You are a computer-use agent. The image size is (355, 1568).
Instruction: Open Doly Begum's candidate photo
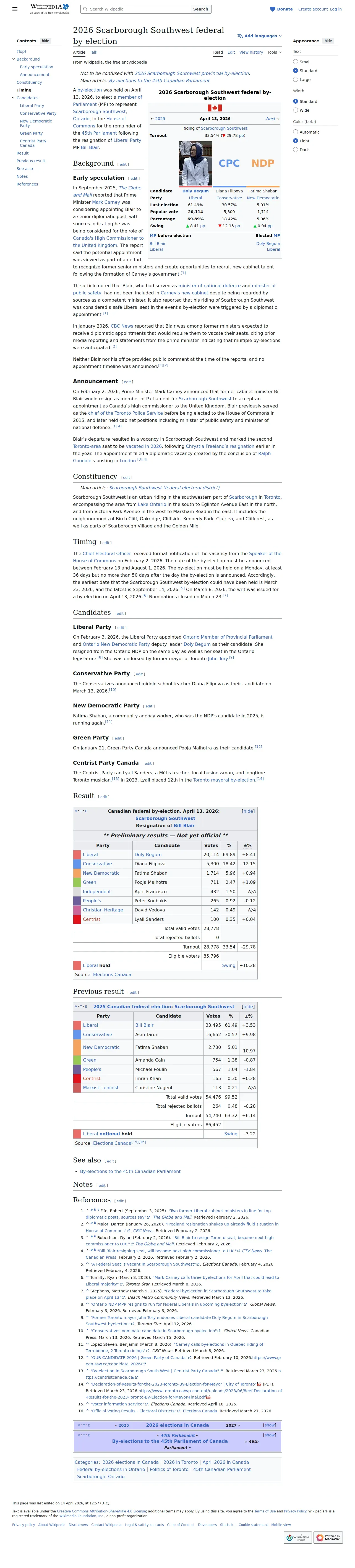point(195,164)
